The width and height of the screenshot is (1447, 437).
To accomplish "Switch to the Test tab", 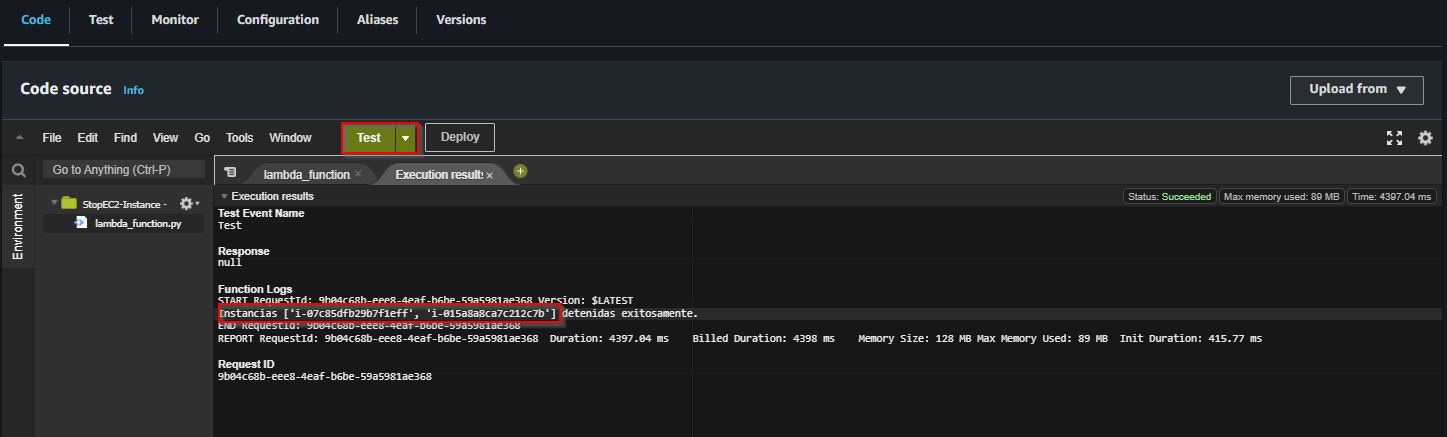I will [x=101, y=20].
